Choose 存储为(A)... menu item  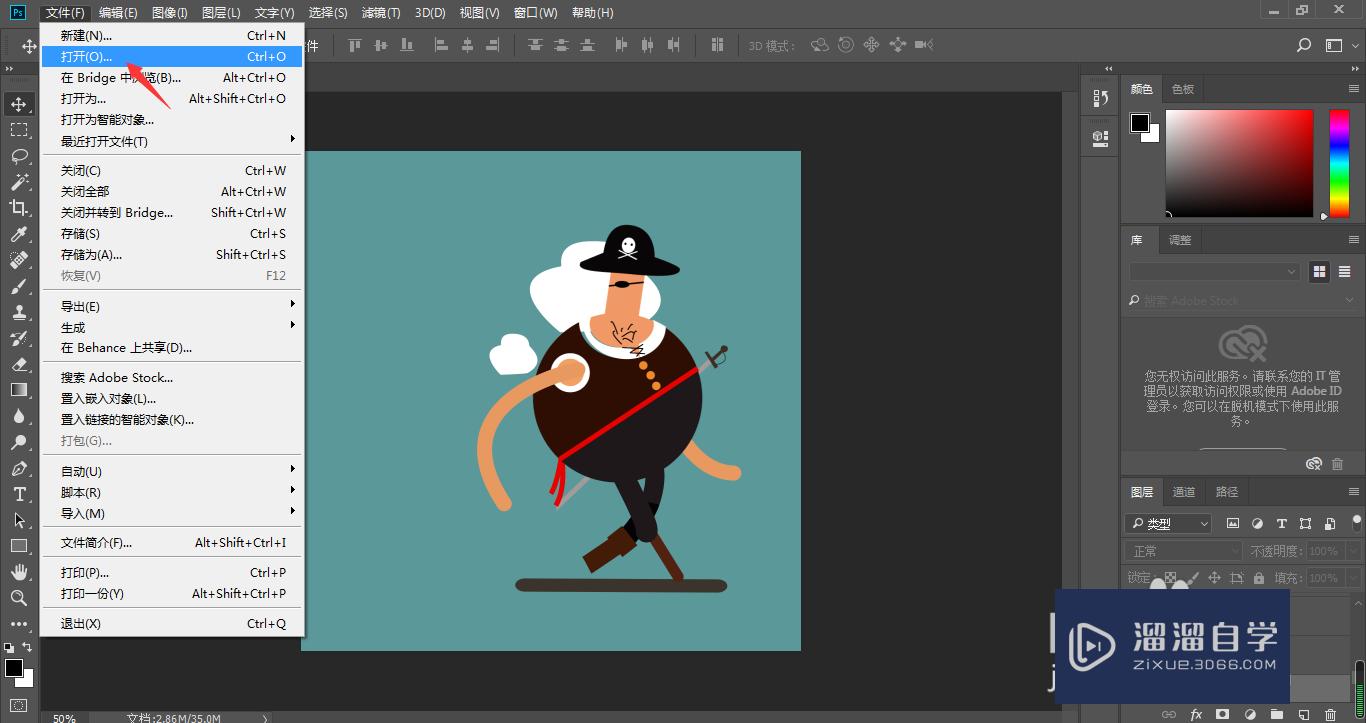[172, 254]
